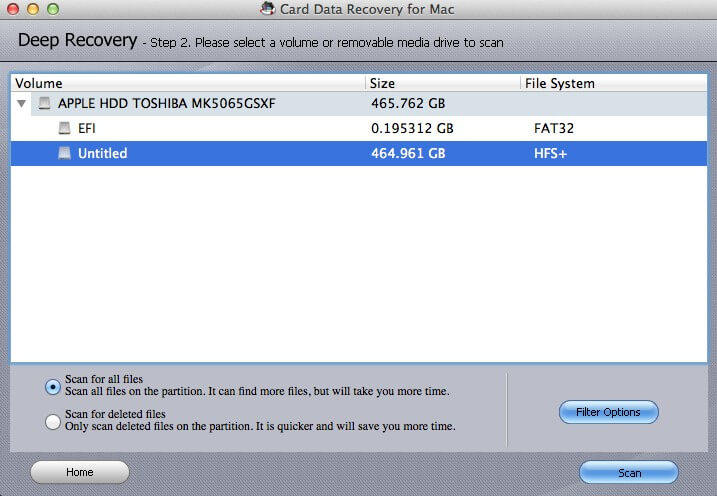
Task: Close the window with the red button
Action: coord(13,9)
